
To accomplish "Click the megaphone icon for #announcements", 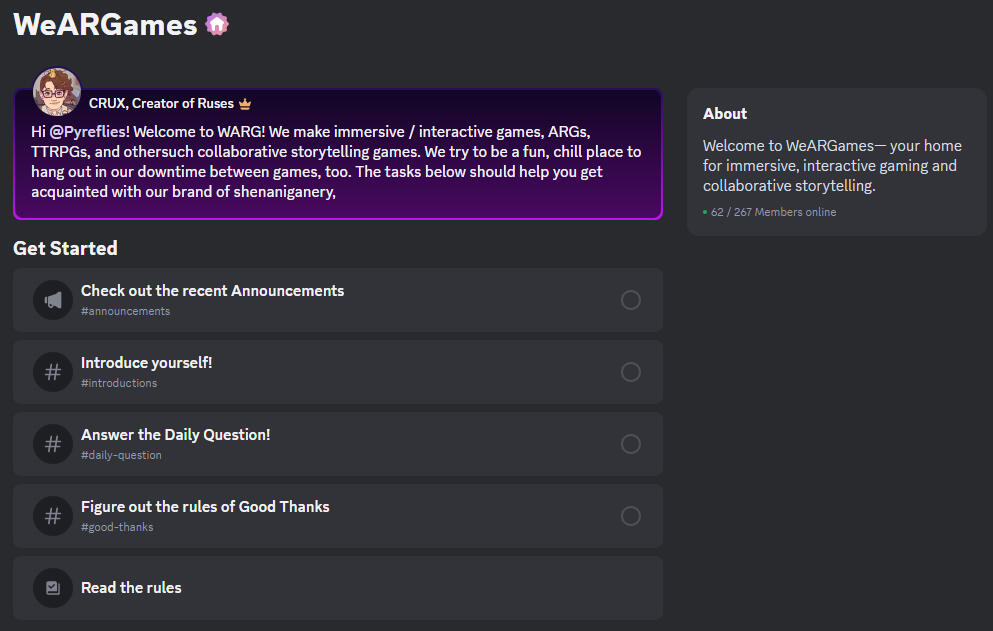I will point(53,300).
